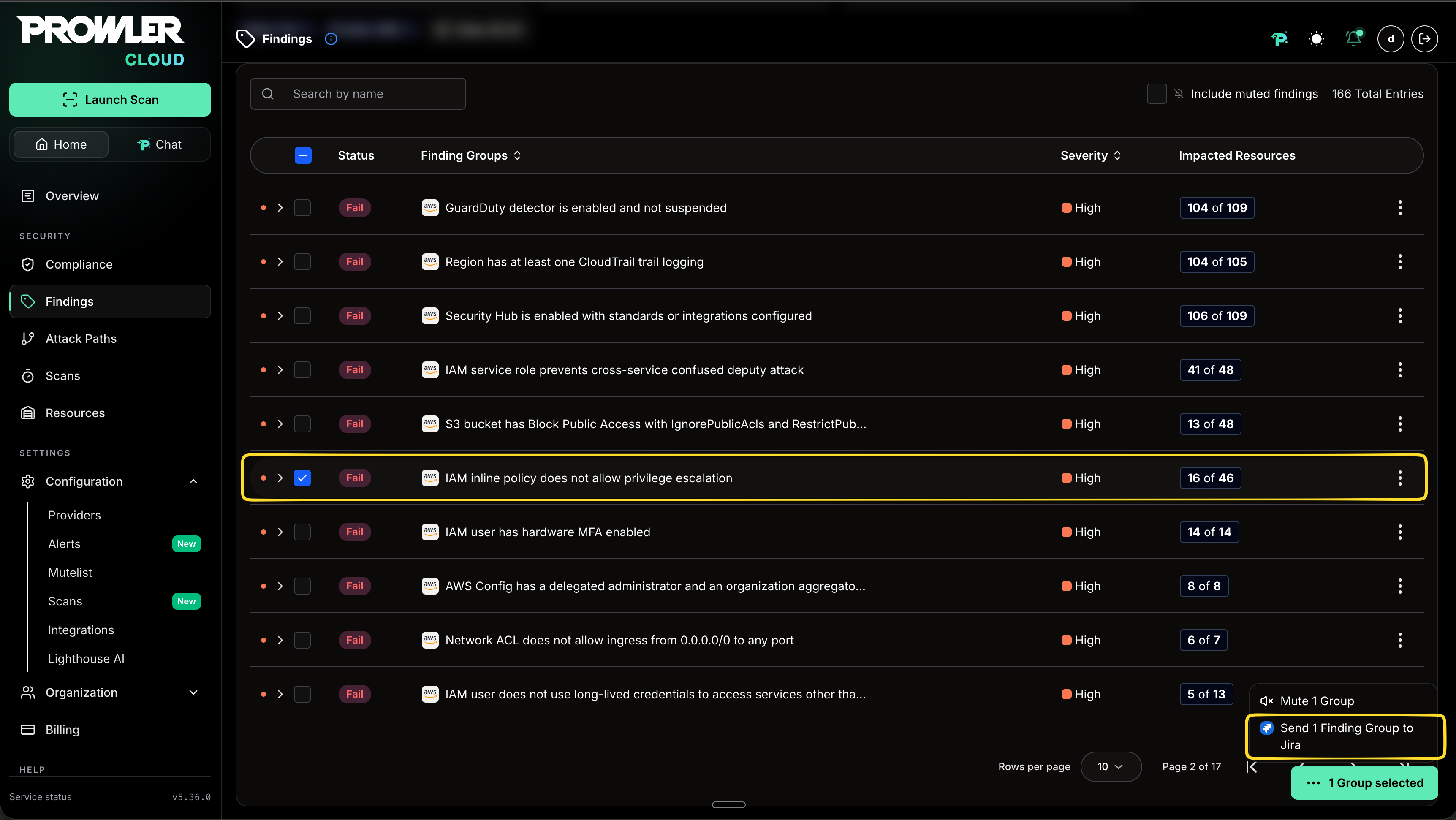This screenshot has height=820, width=1456.
Task: Open Overview in sidebar
Action: click(110, 196)
